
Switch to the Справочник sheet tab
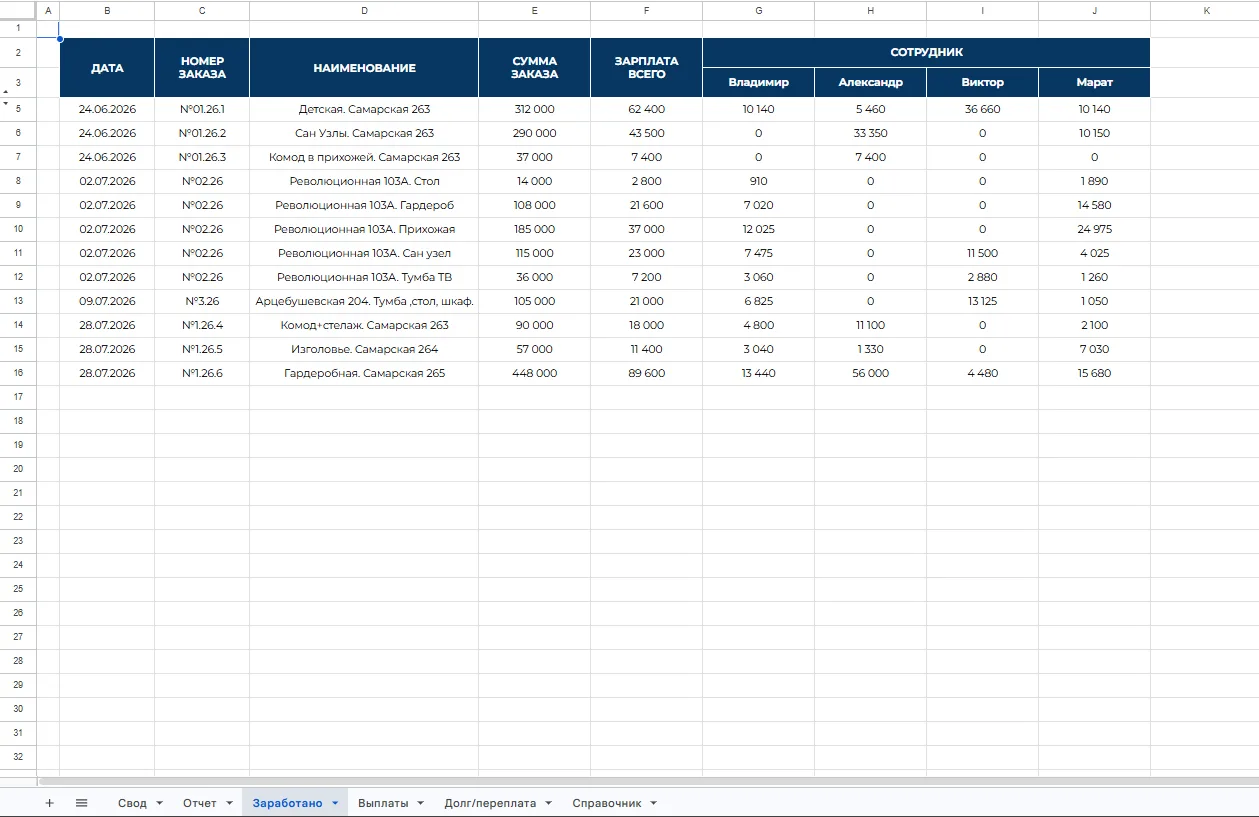[x=606, y=803]
